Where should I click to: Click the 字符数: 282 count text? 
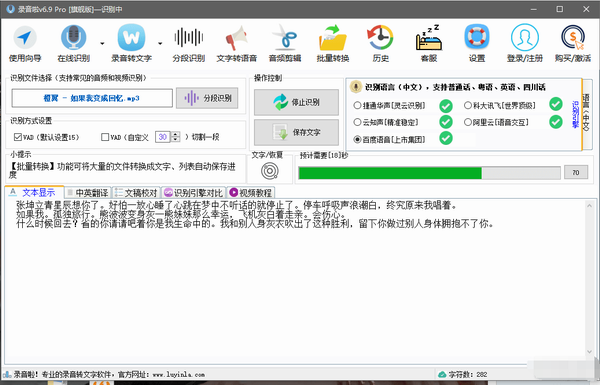[468, 374]
